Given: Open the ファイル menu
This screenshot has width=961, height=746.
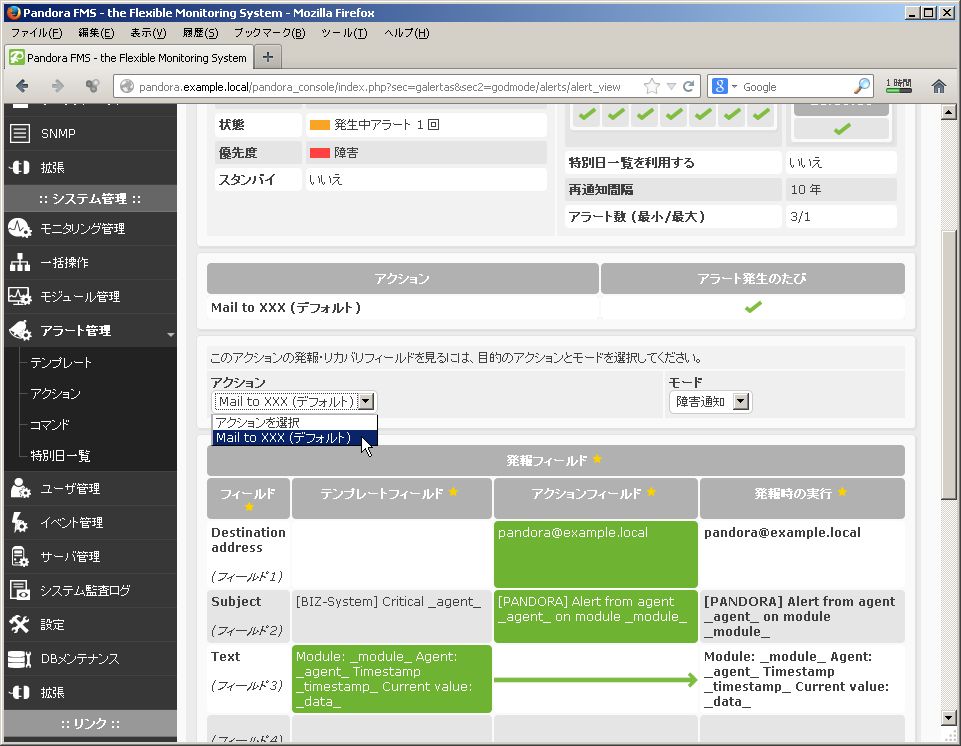Looking at the screenshot, I should 37,33.
